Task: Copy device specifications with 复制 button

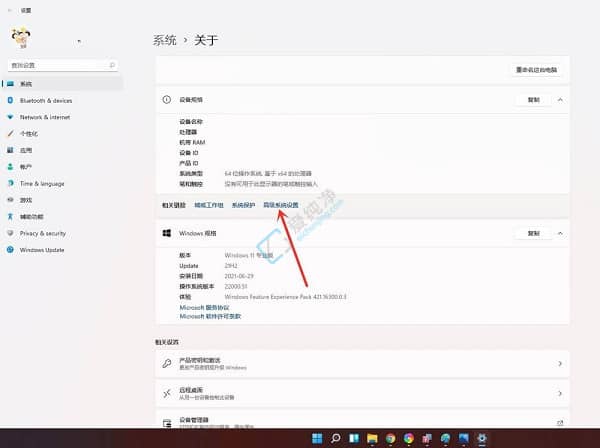Action: [534, 100]
